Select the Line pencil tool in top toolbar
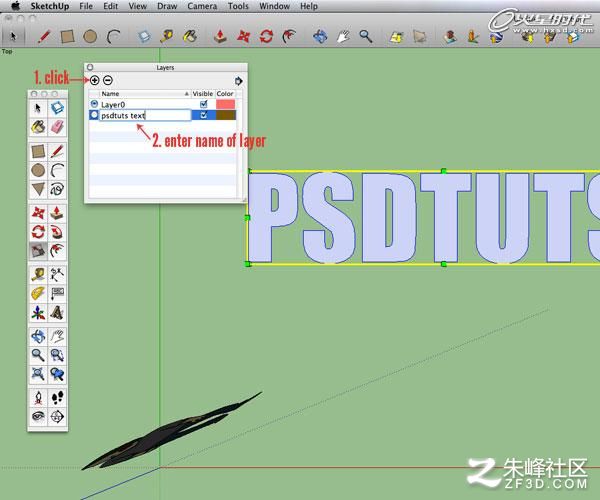600x500 pixels. click(x=44, y=37)
